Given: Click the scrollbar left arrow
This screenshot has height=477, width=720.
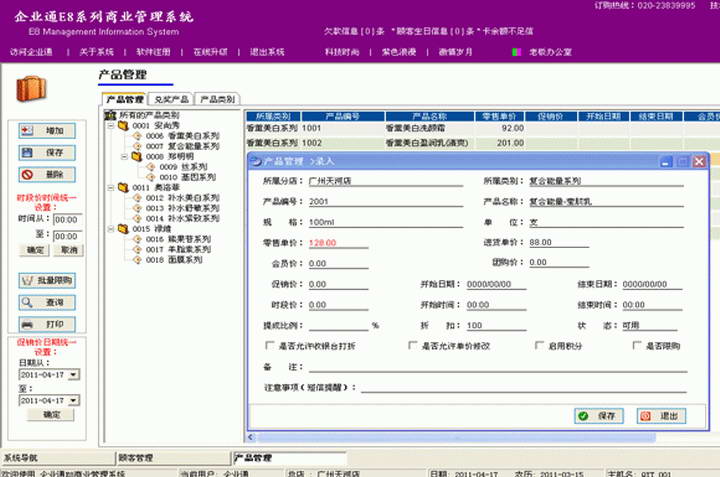Looking at the screenshot, I should (251, 437).
